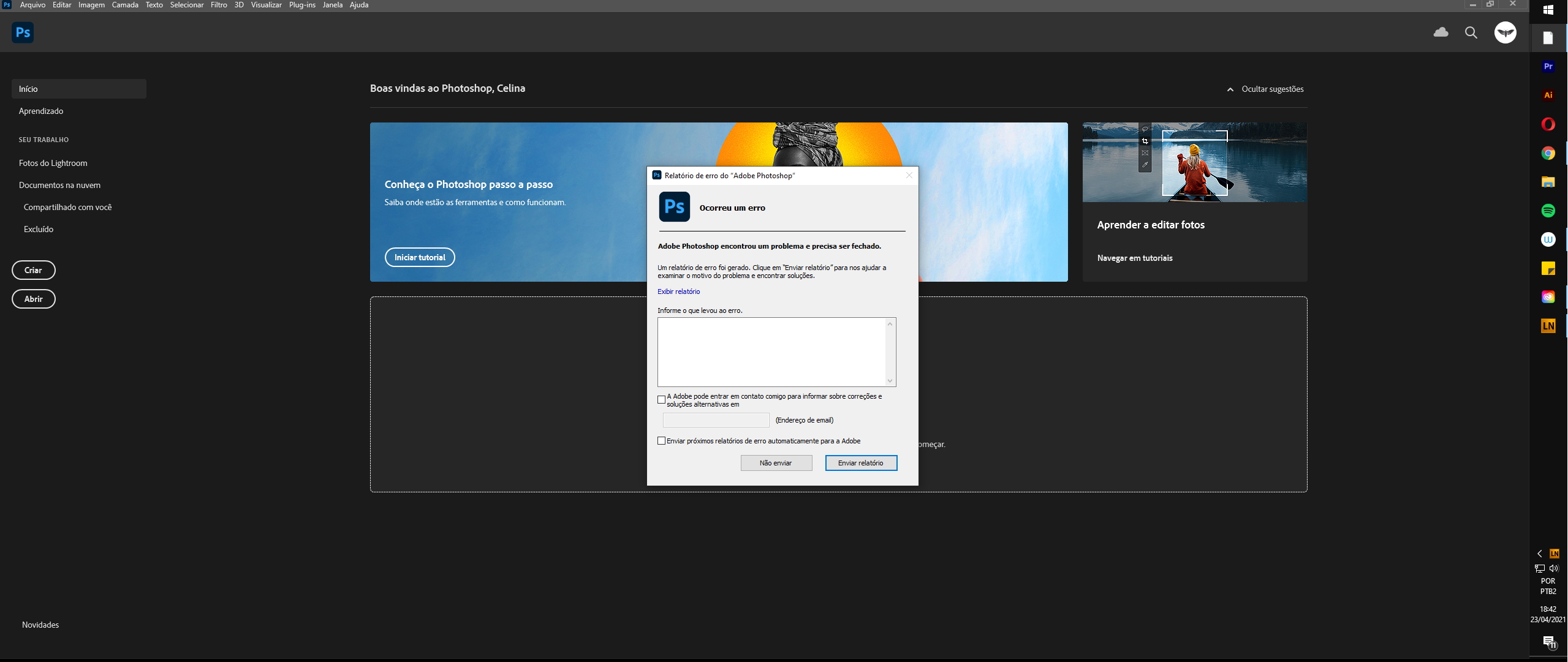Expand the hidden system tray icons
The height and width of the screenshot is (662, 1568).
point(1539,554)
